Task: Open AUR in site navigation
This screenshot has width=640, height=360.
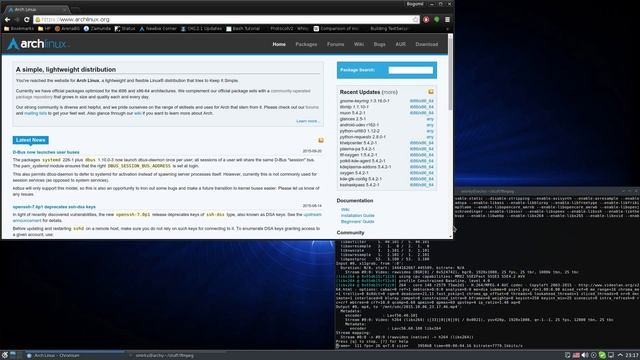Action: point(400,44)
